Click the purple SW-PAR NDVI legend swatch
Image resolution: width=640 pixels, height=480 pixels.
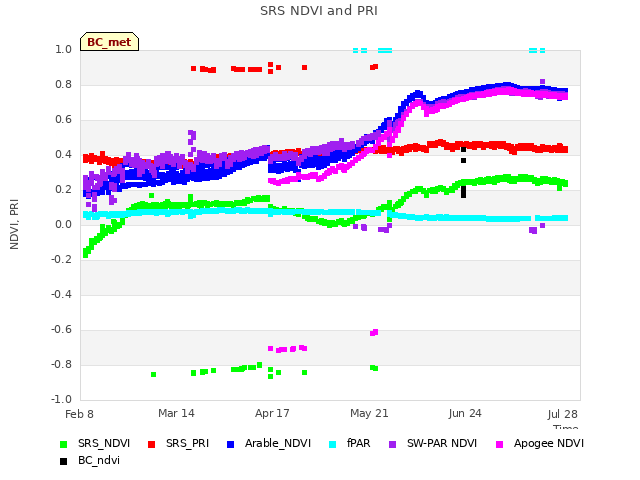393,444
